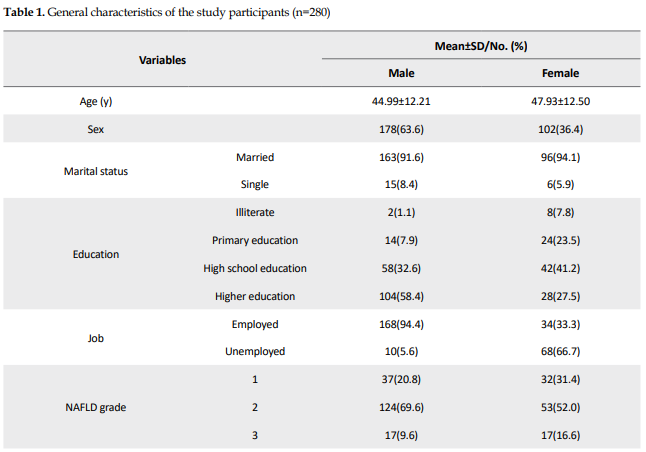
Task: Select the female count cell 102(36.4)
Action: [560, 129]
